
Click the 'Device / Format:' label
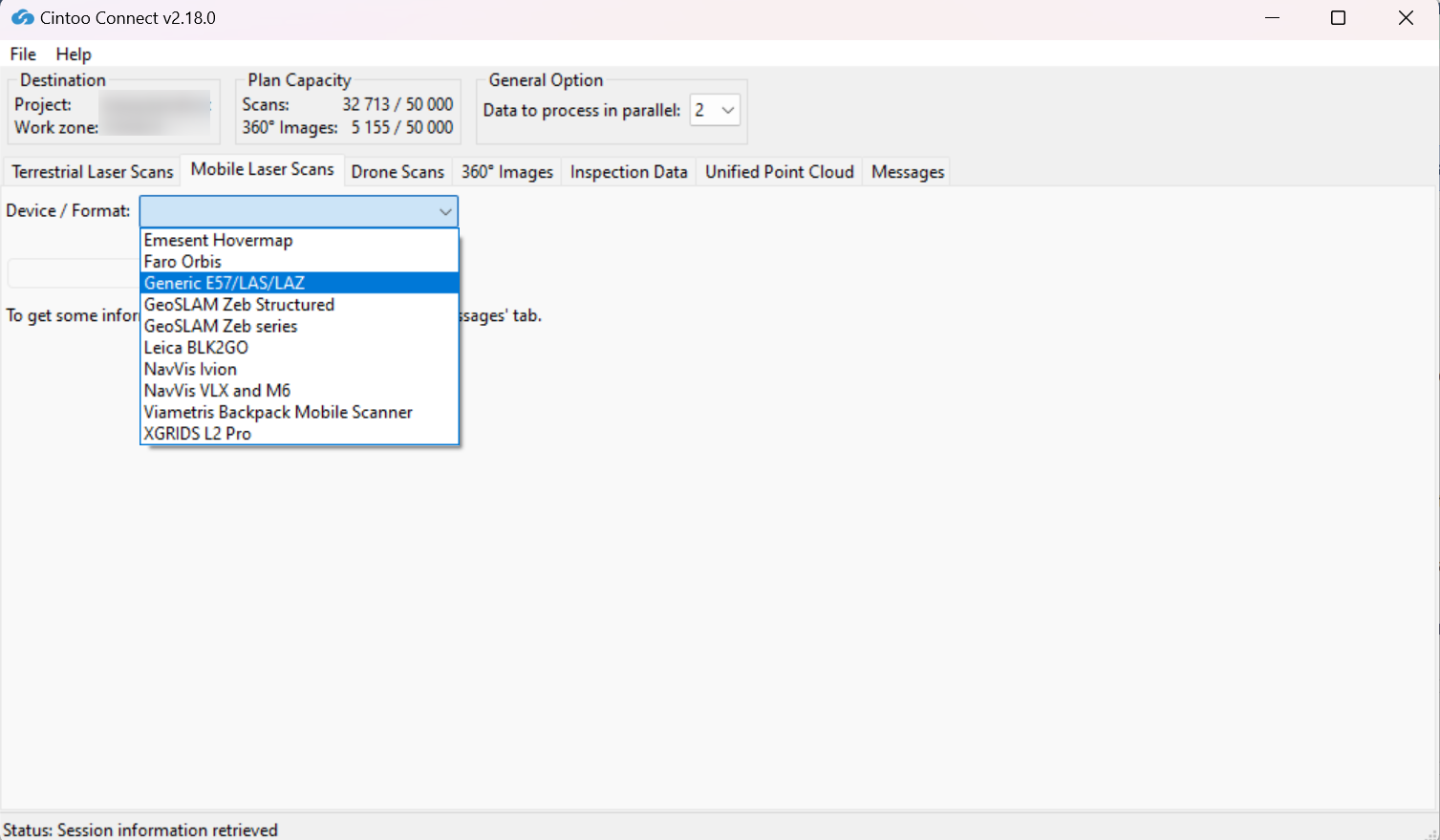pos(68,210)
